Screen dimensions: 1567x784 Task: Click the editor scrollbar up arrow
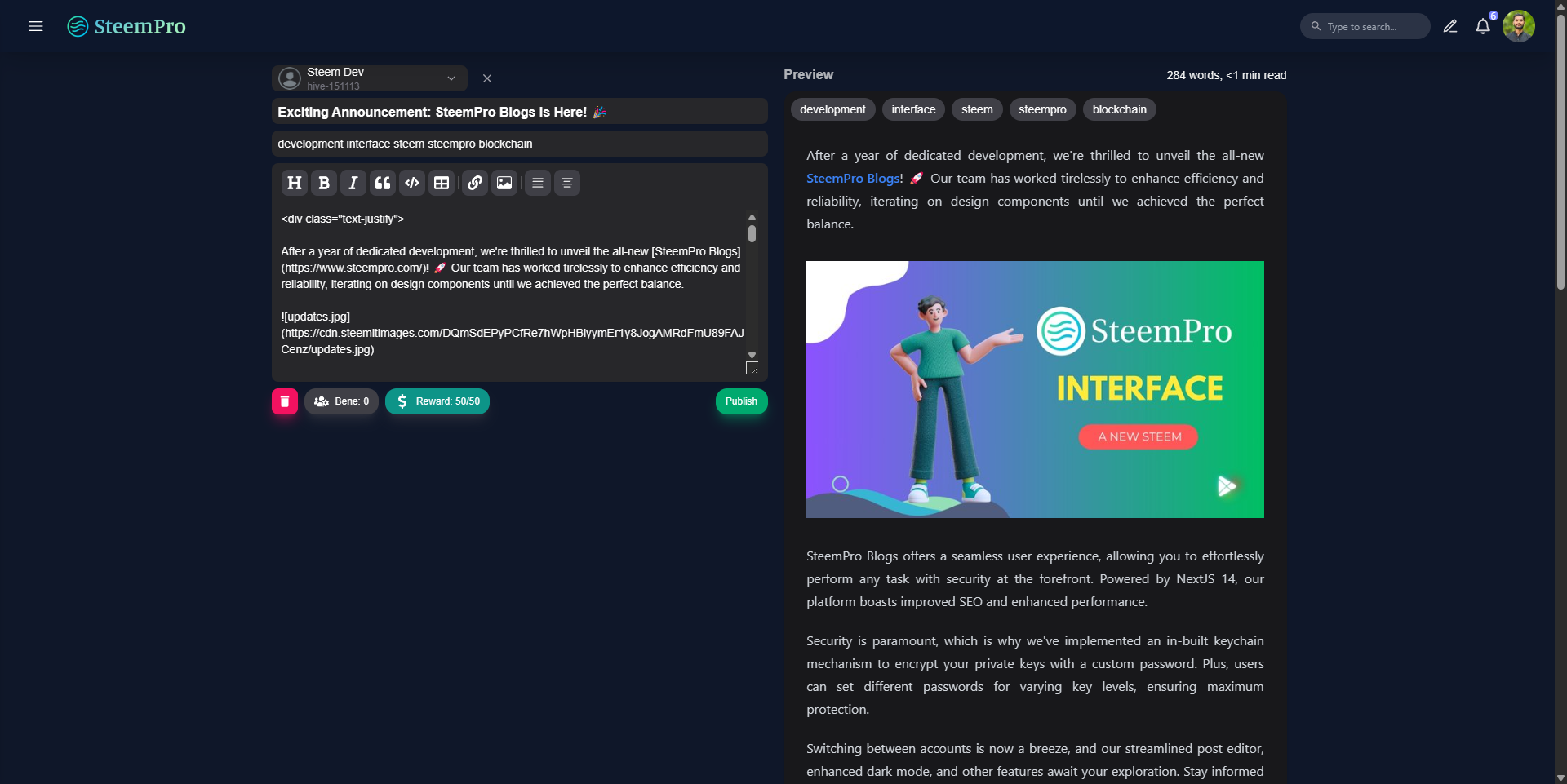pos(752,217)
